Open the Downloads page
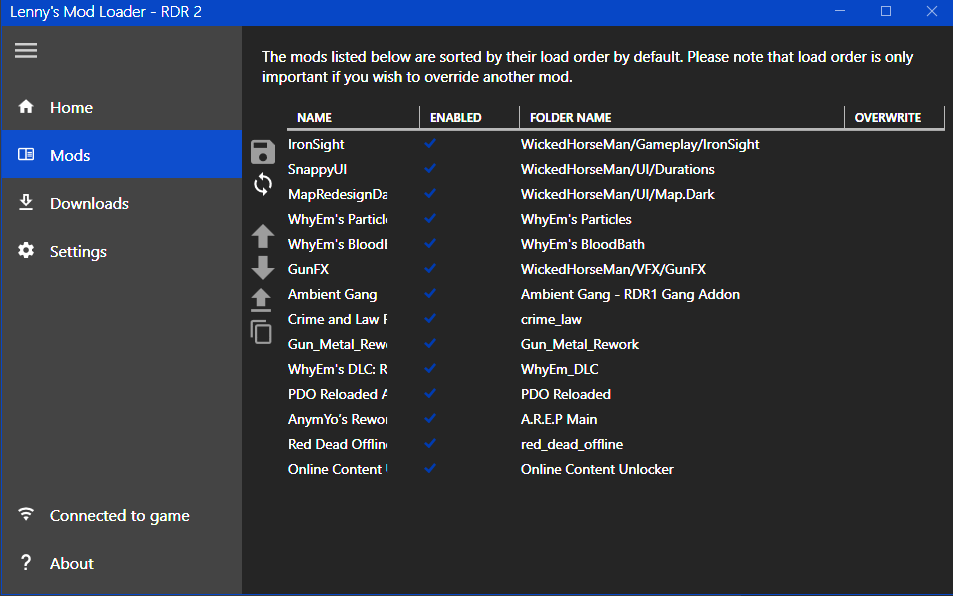 (x=122, y=203)
